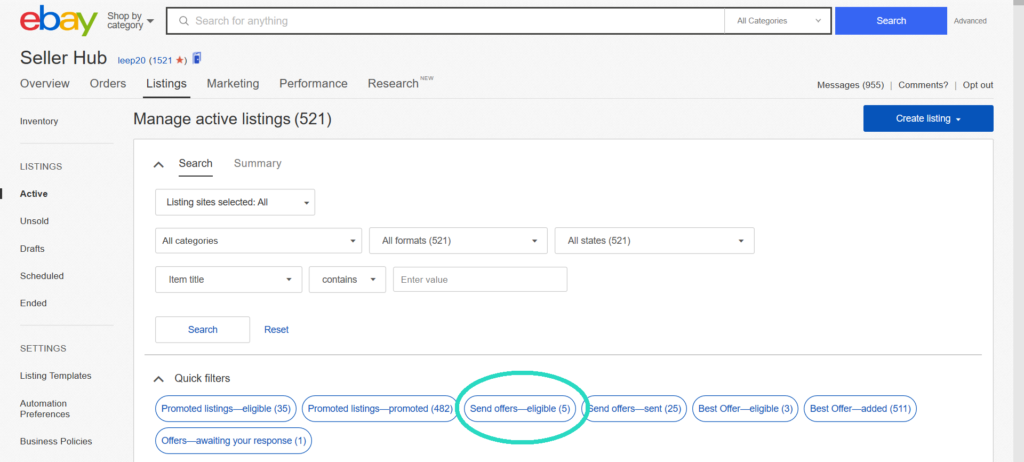Screen dimensions: 1024x462
Task: Click the 1521 feedback score link
Action: click(x=163, y=60)
